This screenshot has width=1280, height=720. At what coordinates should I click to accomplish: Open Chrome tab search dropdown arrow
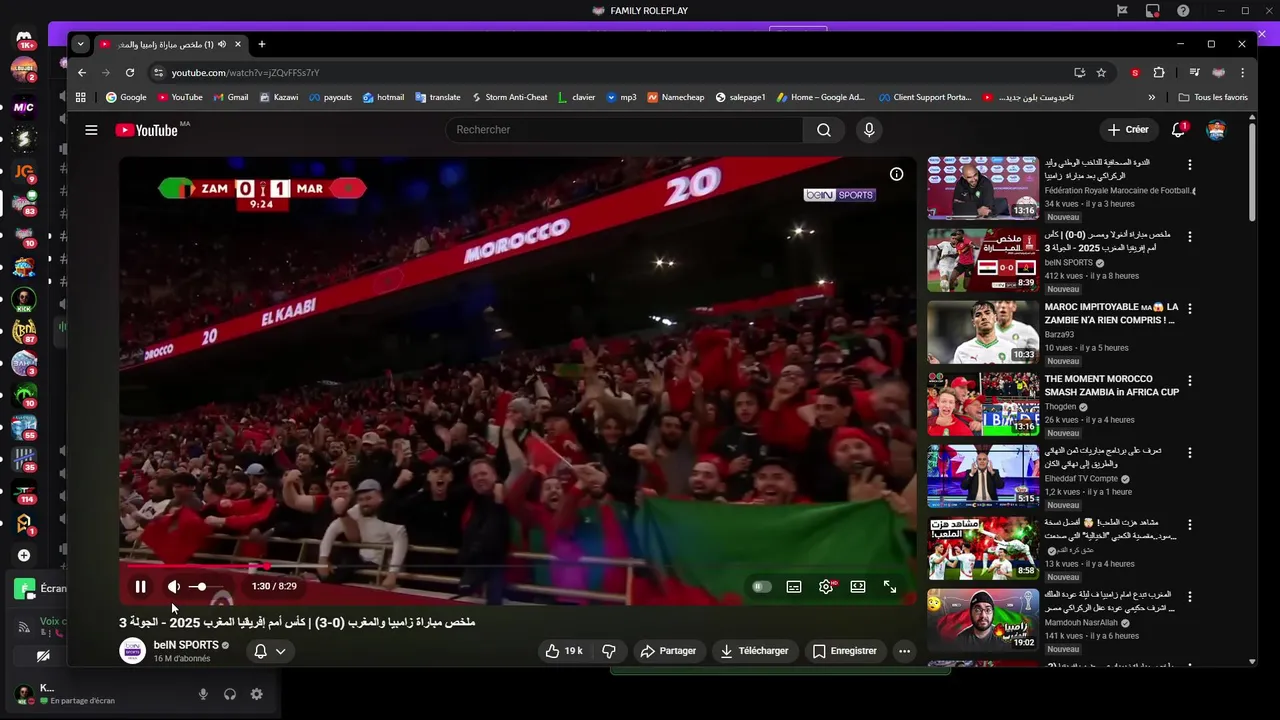pos(81,44)
